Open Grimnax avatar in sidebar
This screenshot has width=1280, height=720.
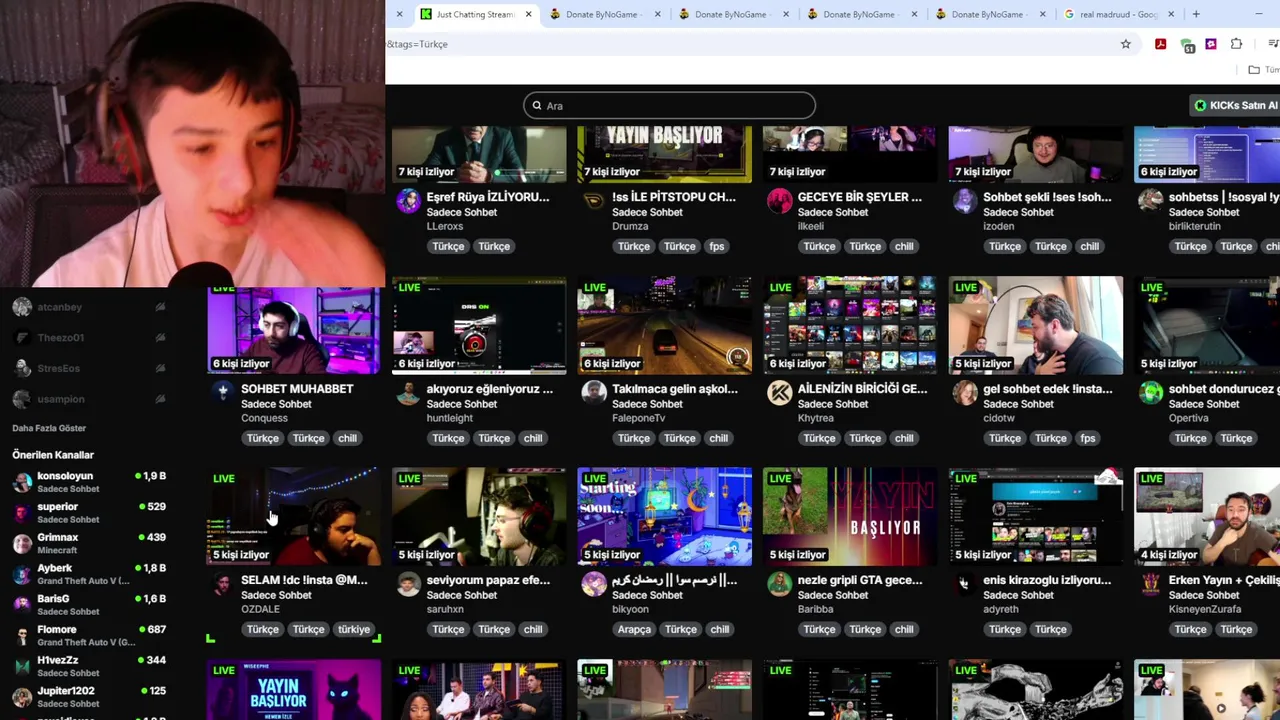[22, 543]
